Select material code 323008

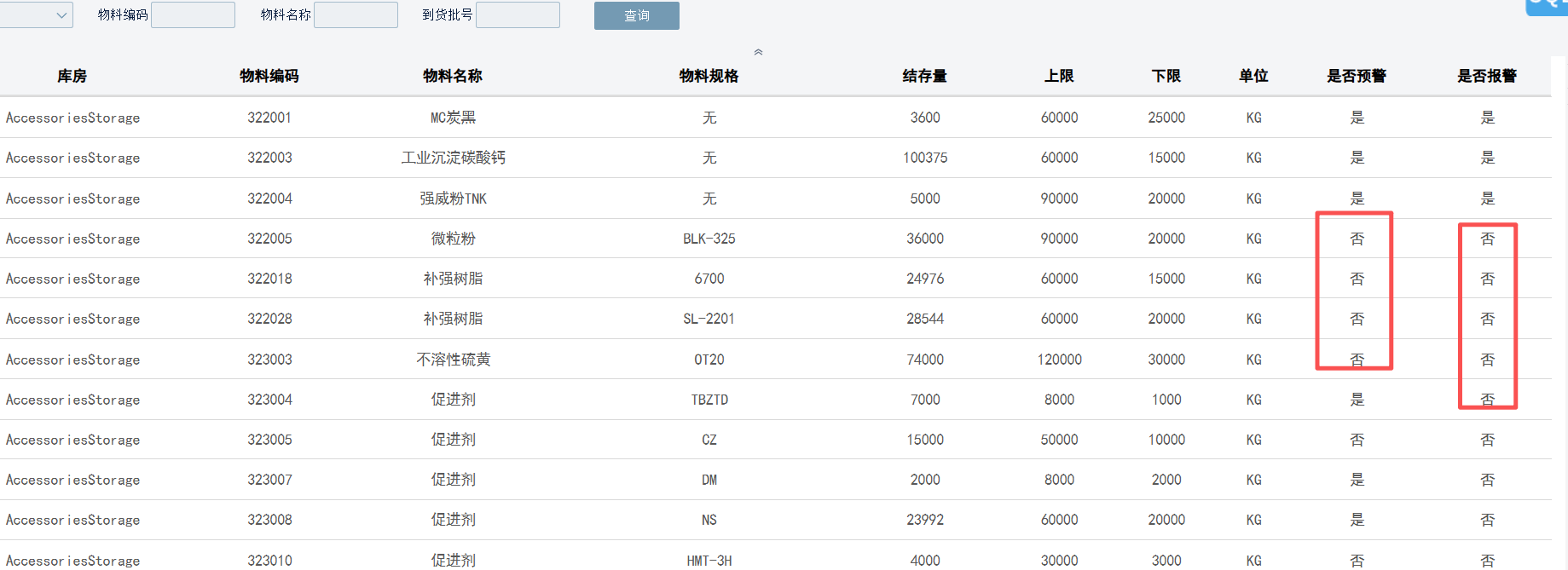tap(269, 520)
